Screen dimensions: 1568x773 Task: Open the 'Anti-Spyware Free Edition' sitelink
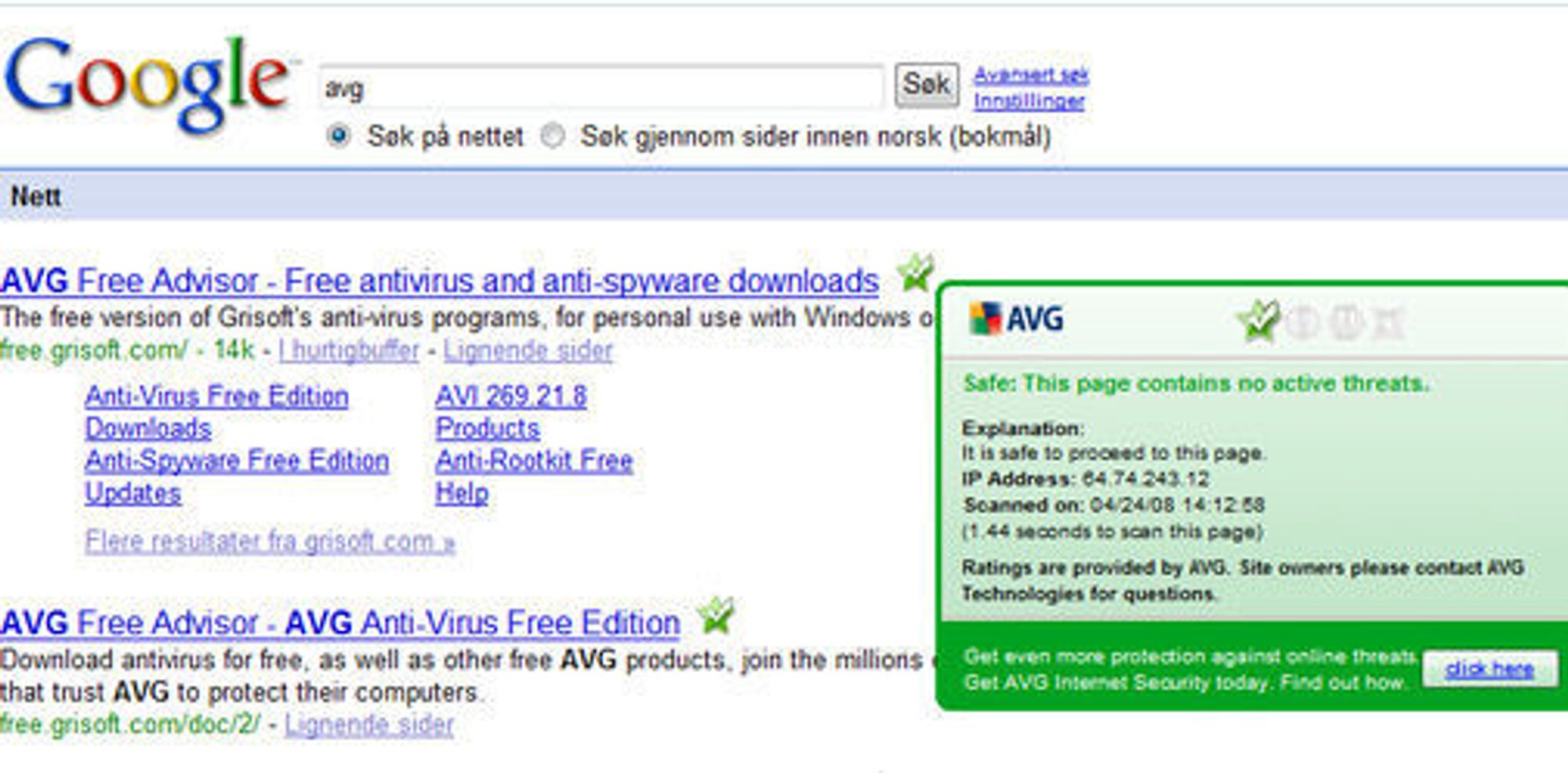[x=237, y=460]
